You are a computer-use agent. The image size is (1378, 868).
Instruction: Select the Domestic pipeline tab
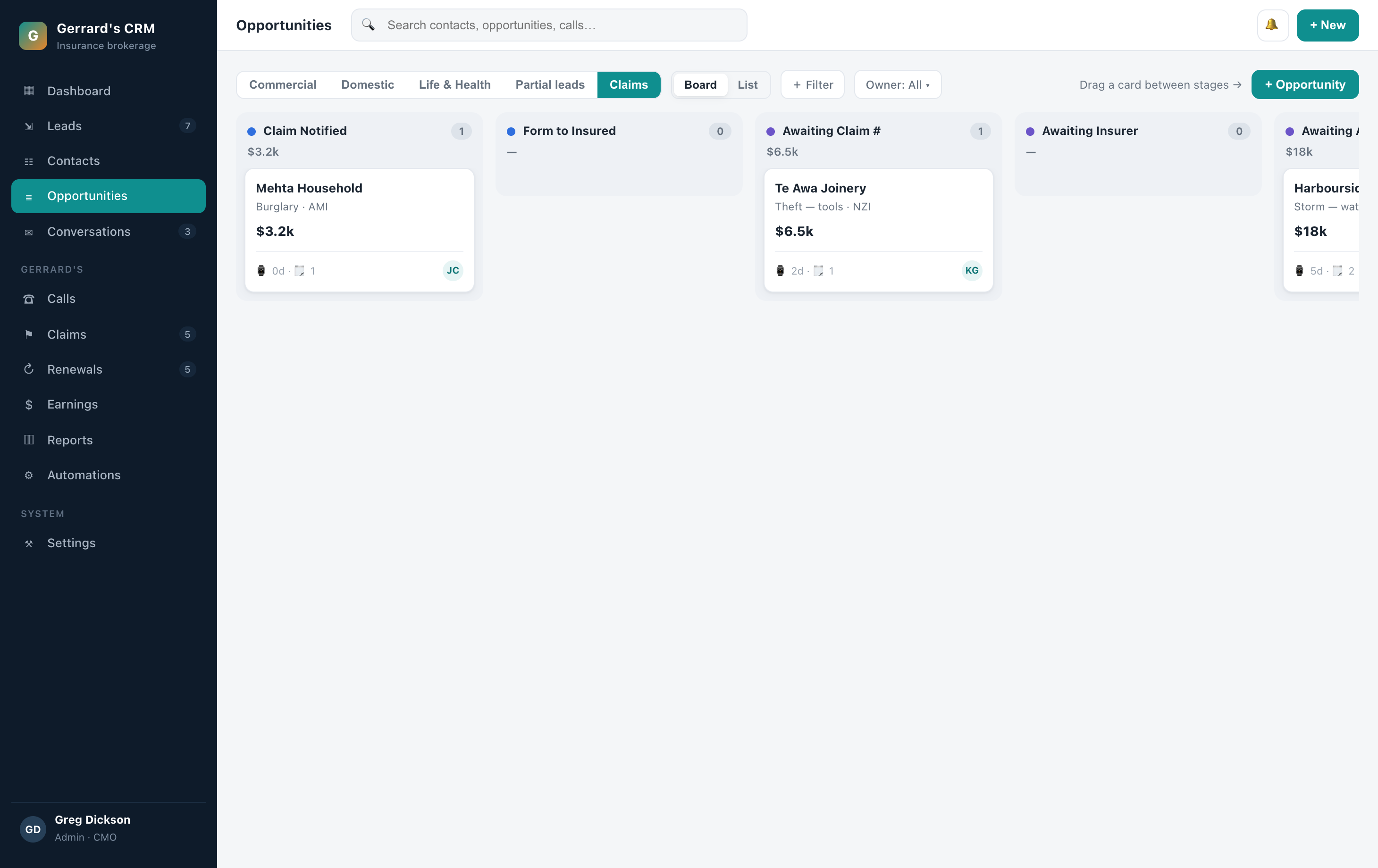click(x=368, y=85)
